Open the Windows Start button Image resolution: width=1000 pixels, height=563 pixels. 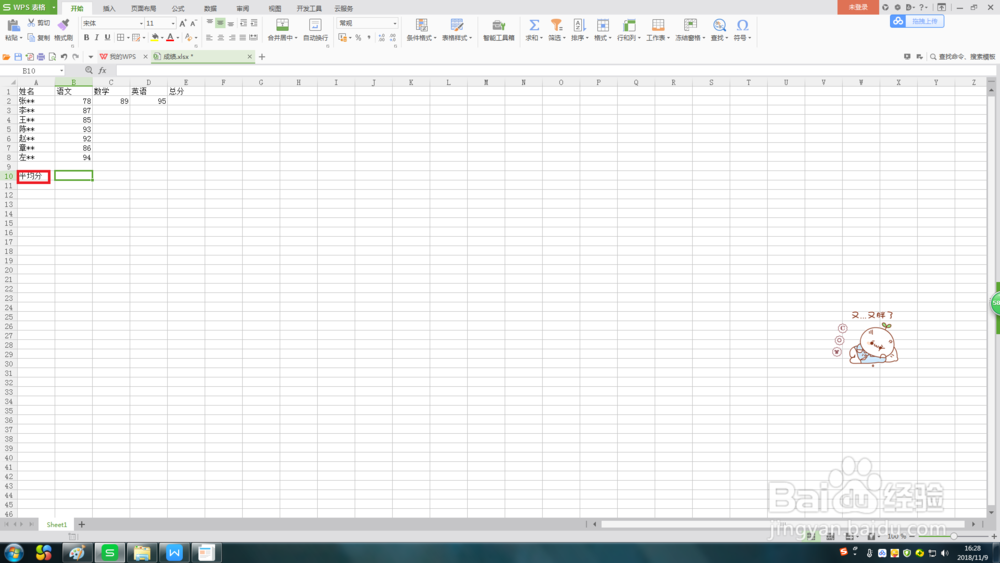tap(14, 552)
